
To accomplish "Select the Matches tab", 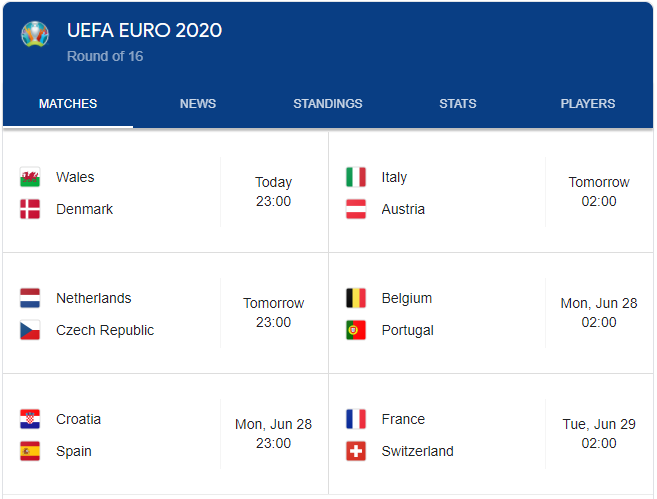I will click(x=68, y=104).
